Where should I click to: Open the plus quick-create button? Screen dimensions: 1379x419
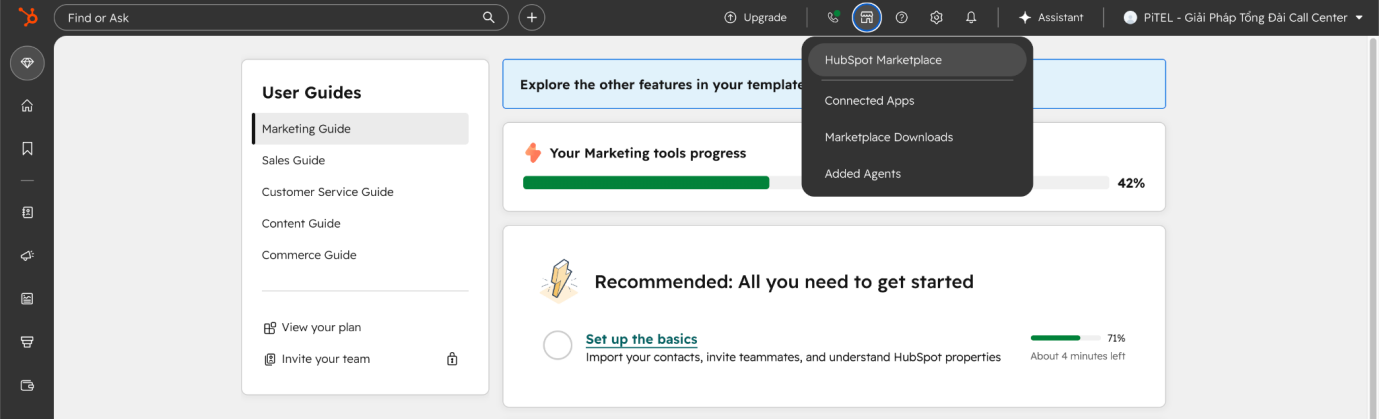pos(532,17)
